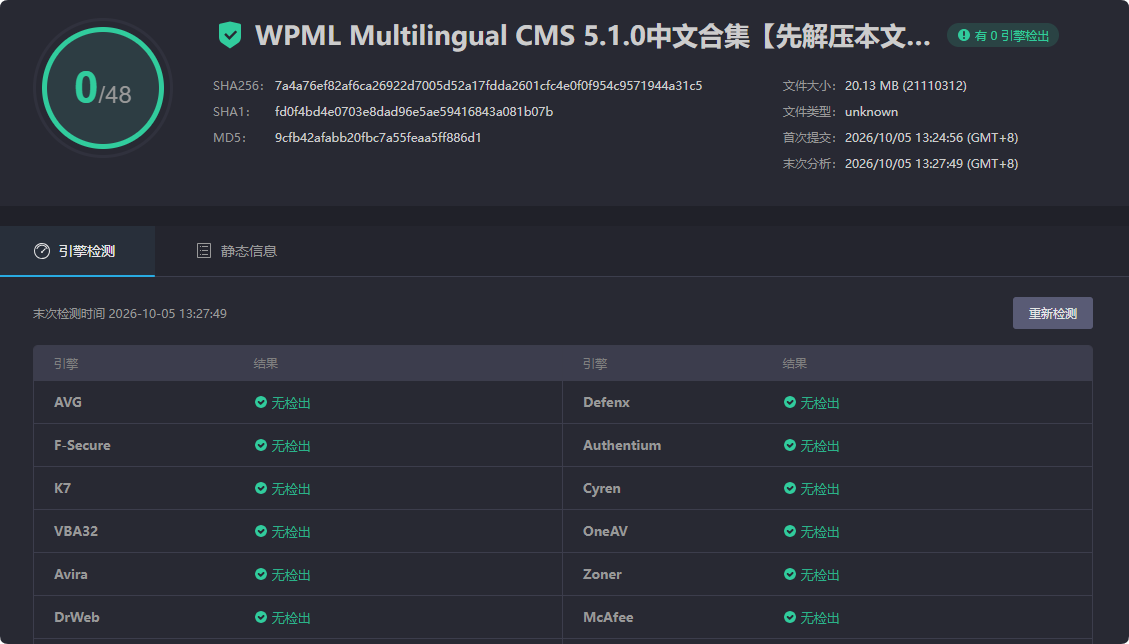The height and width of the screenshot is (644, 1129).
Task: Click the green check icon in the Avira row
Action: click(261, 574)
